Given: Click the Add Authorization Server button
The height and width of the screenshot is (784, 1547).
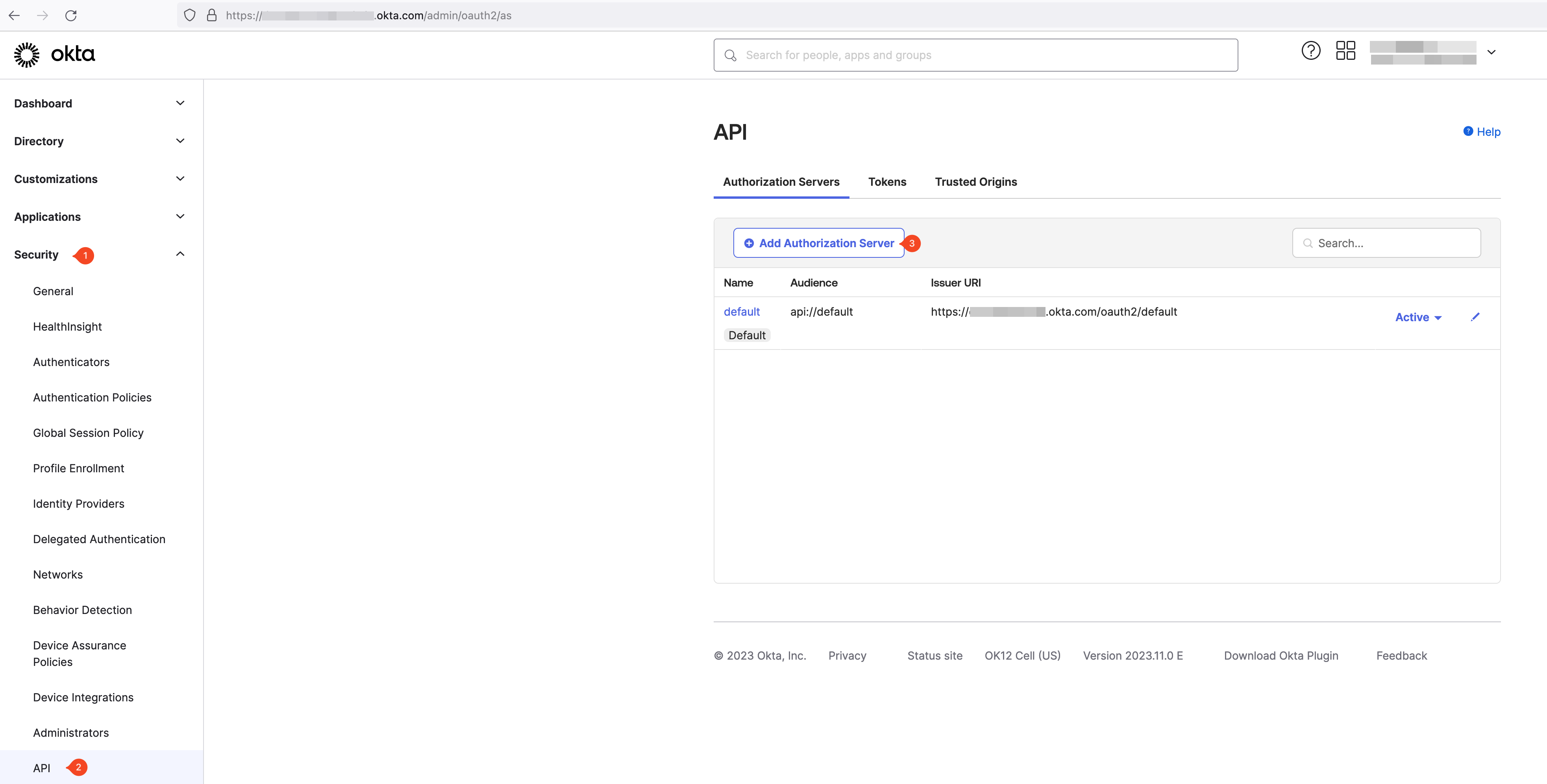Looking at the screenshot, I should pos(819,243).
